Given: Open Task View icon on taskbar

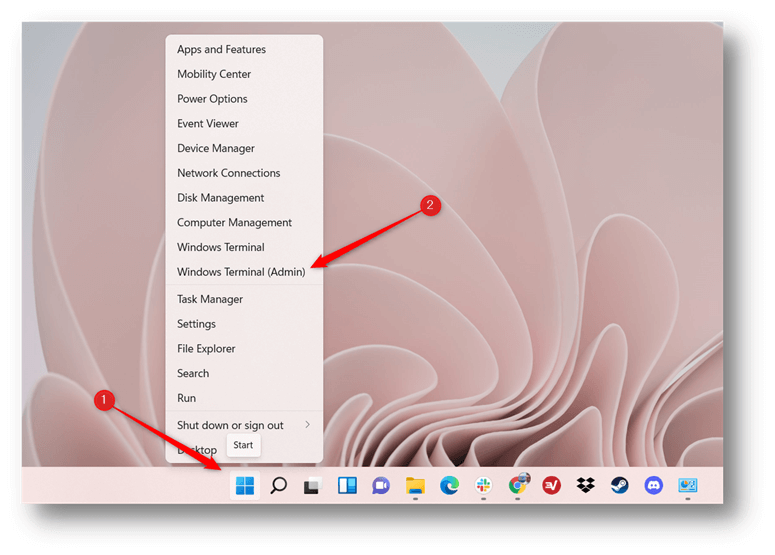Looking at the screenshot, I should point(313,486).
